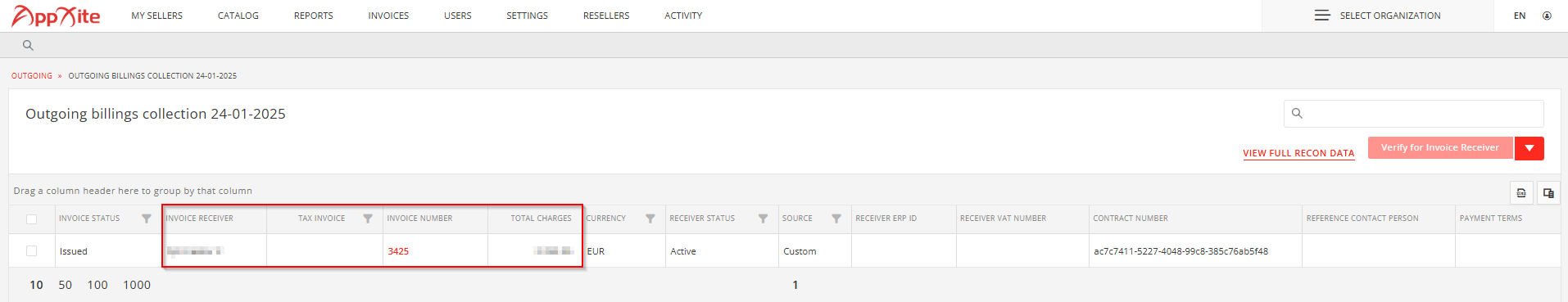The height and width of the screenshot is (302, 1568).
Task: Change language via EN selector
Action: click(x=1520, y=16)
